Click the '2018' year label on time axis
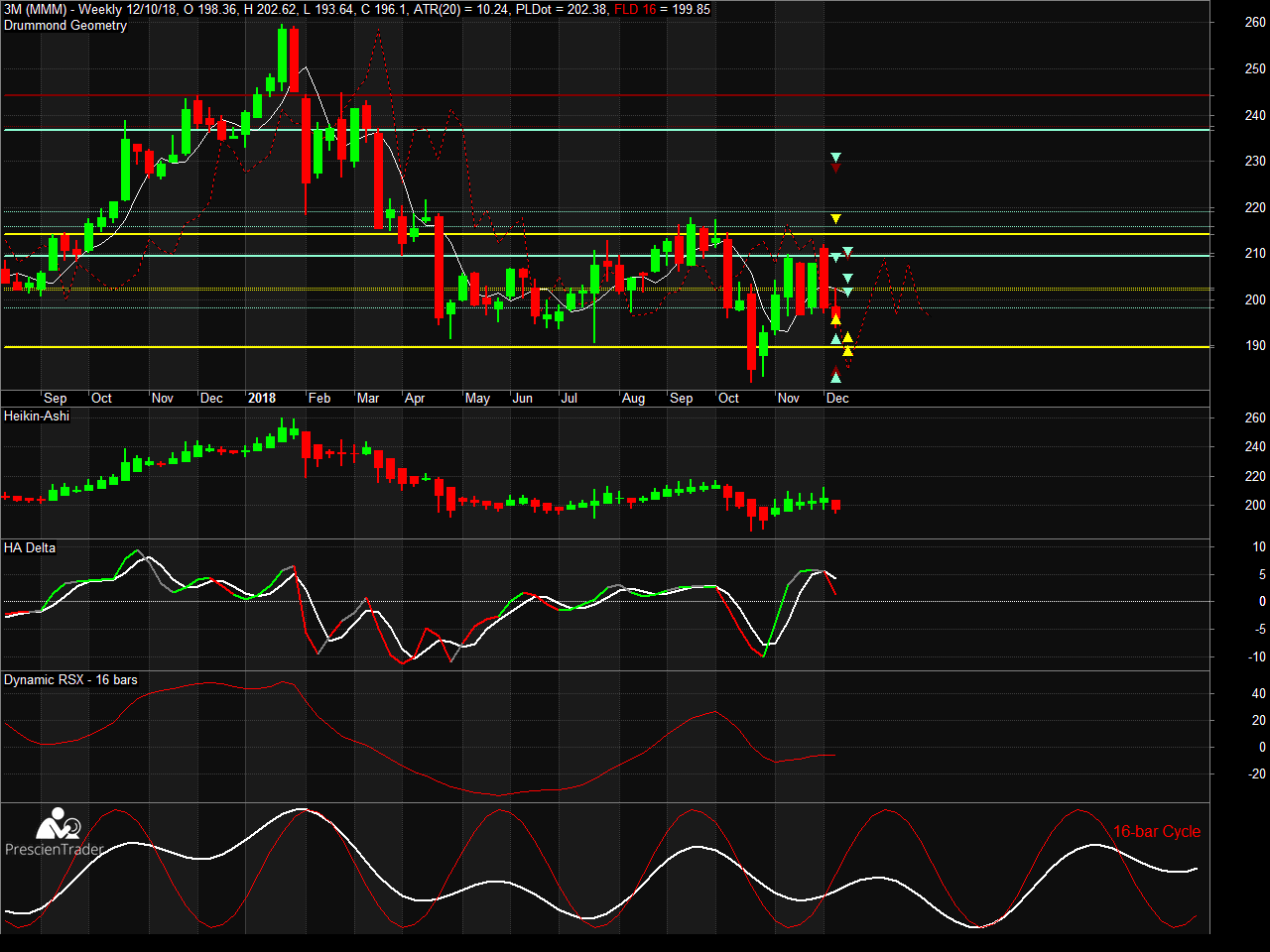 coord(262,398)
